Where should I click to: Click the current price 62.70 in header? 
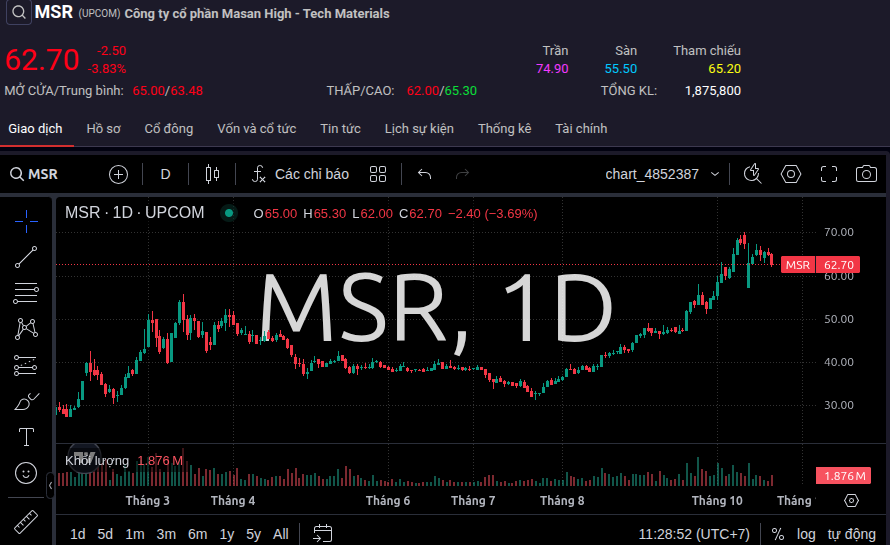coord(43,60)
